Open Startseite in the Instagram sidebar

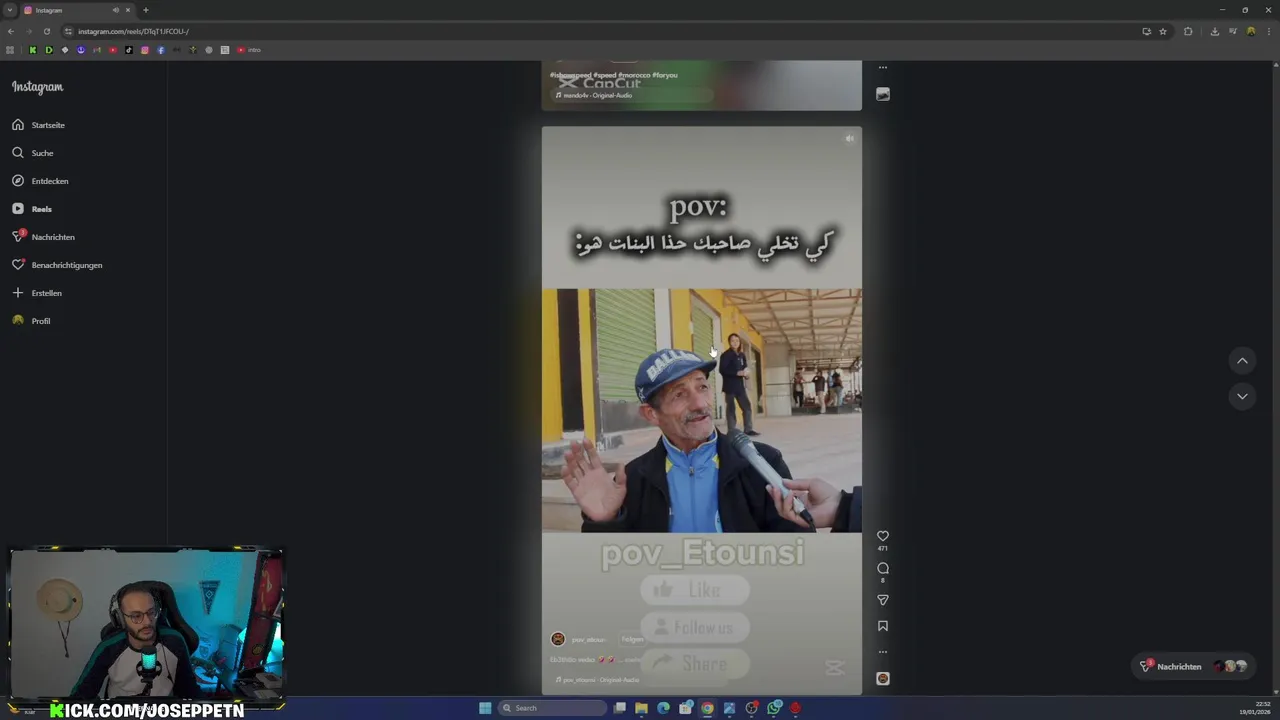click(x=39, y=125)
